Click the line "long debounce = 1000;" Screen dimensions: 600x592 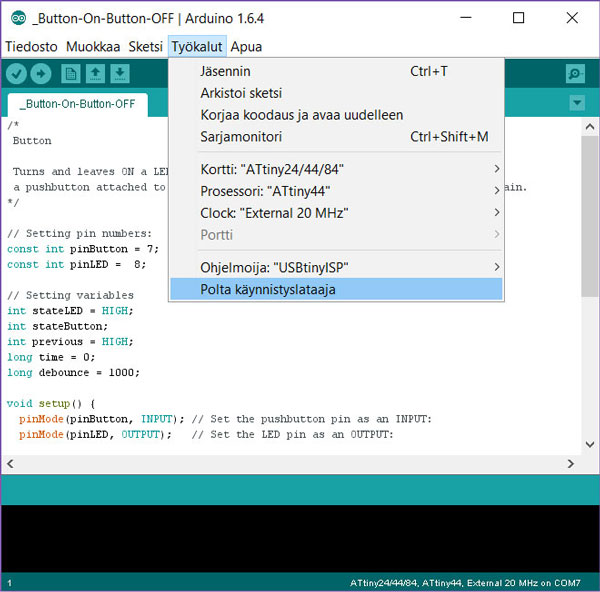(x=73, y=372)
